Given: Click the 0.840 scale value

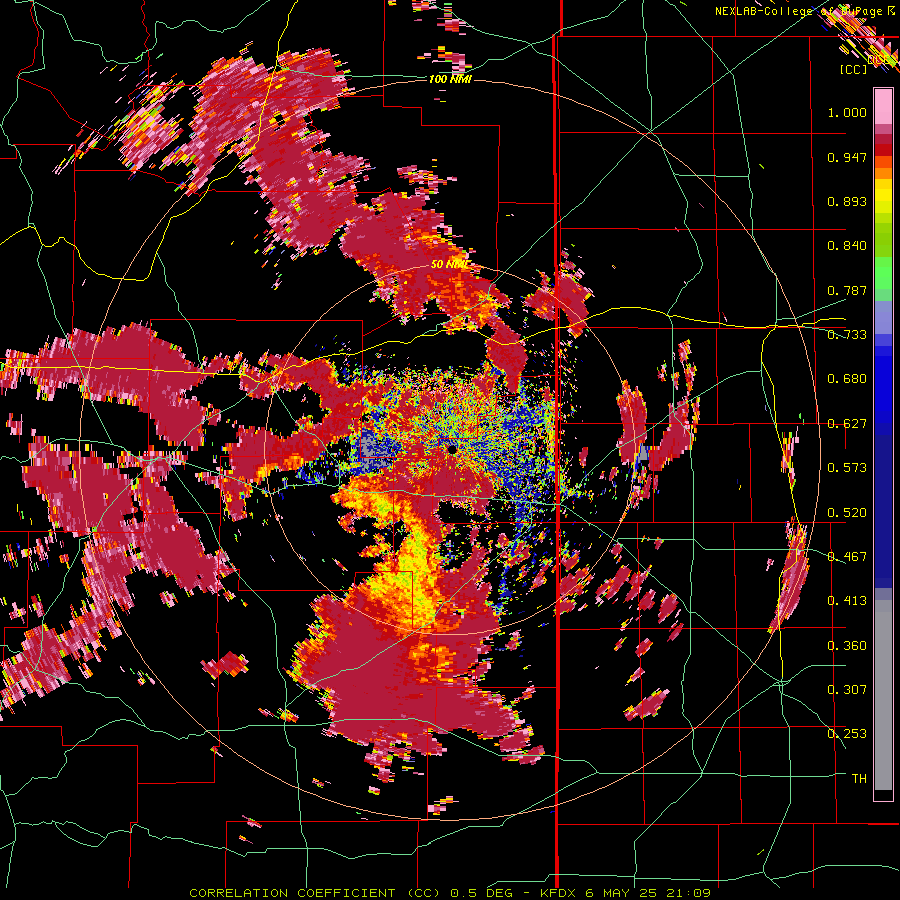Looking at the screenshot, I should point(847,246).
